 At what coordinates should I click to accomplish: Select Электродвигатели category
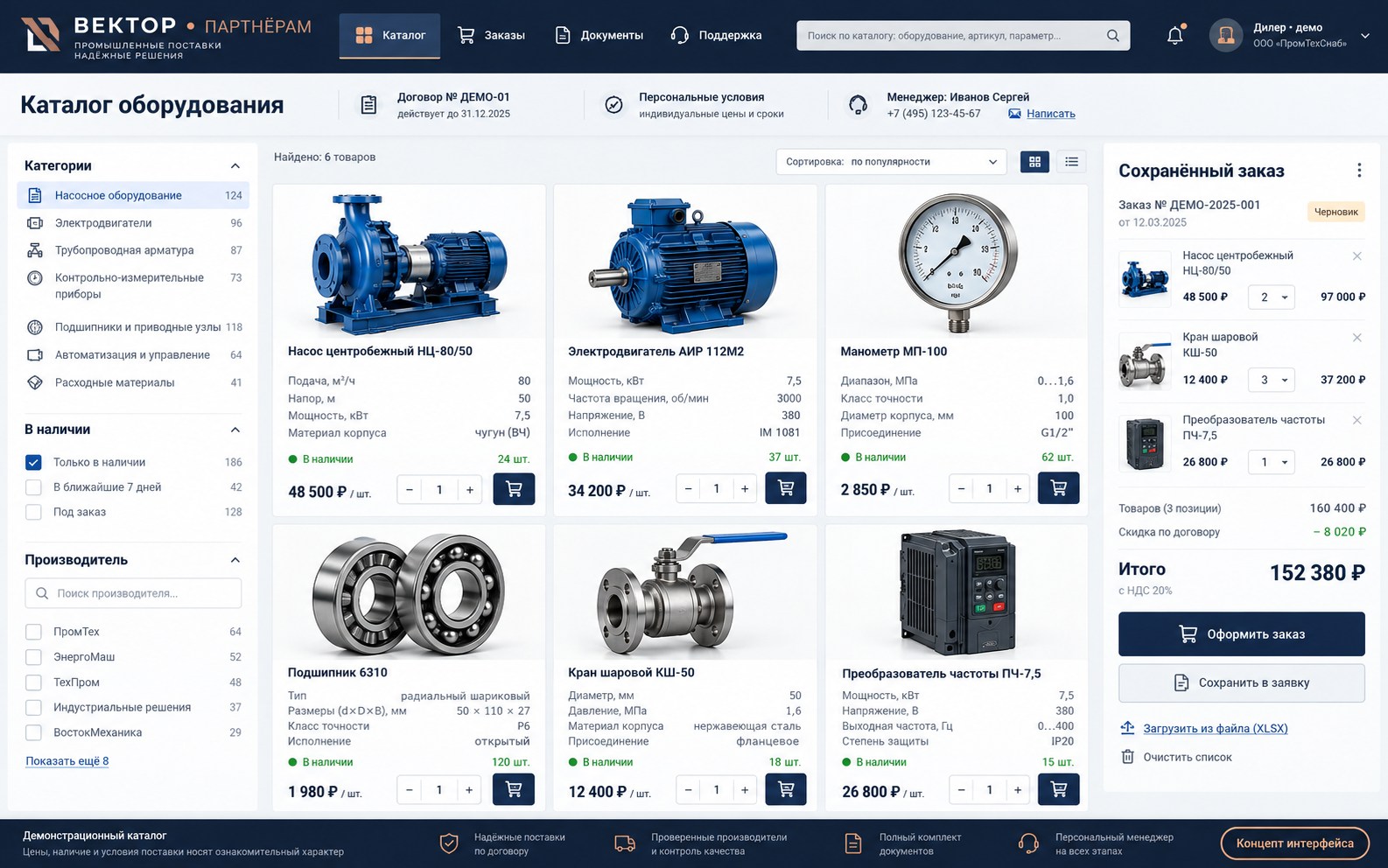pyautogui.click(x=133, y=223)
